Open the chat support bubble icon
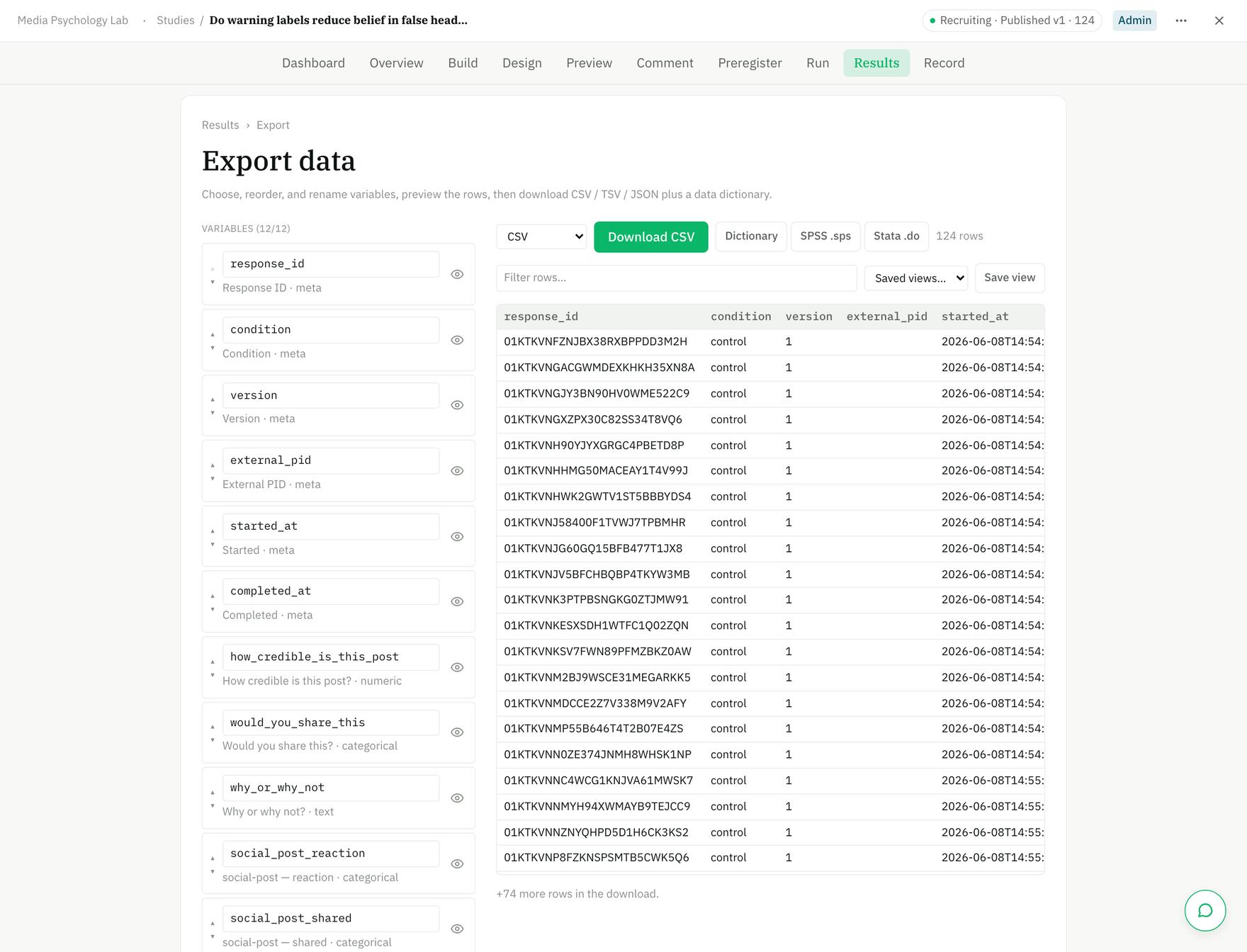Image resolution: width=1247 pixels, height=952 pixels. click(1204, 910)
